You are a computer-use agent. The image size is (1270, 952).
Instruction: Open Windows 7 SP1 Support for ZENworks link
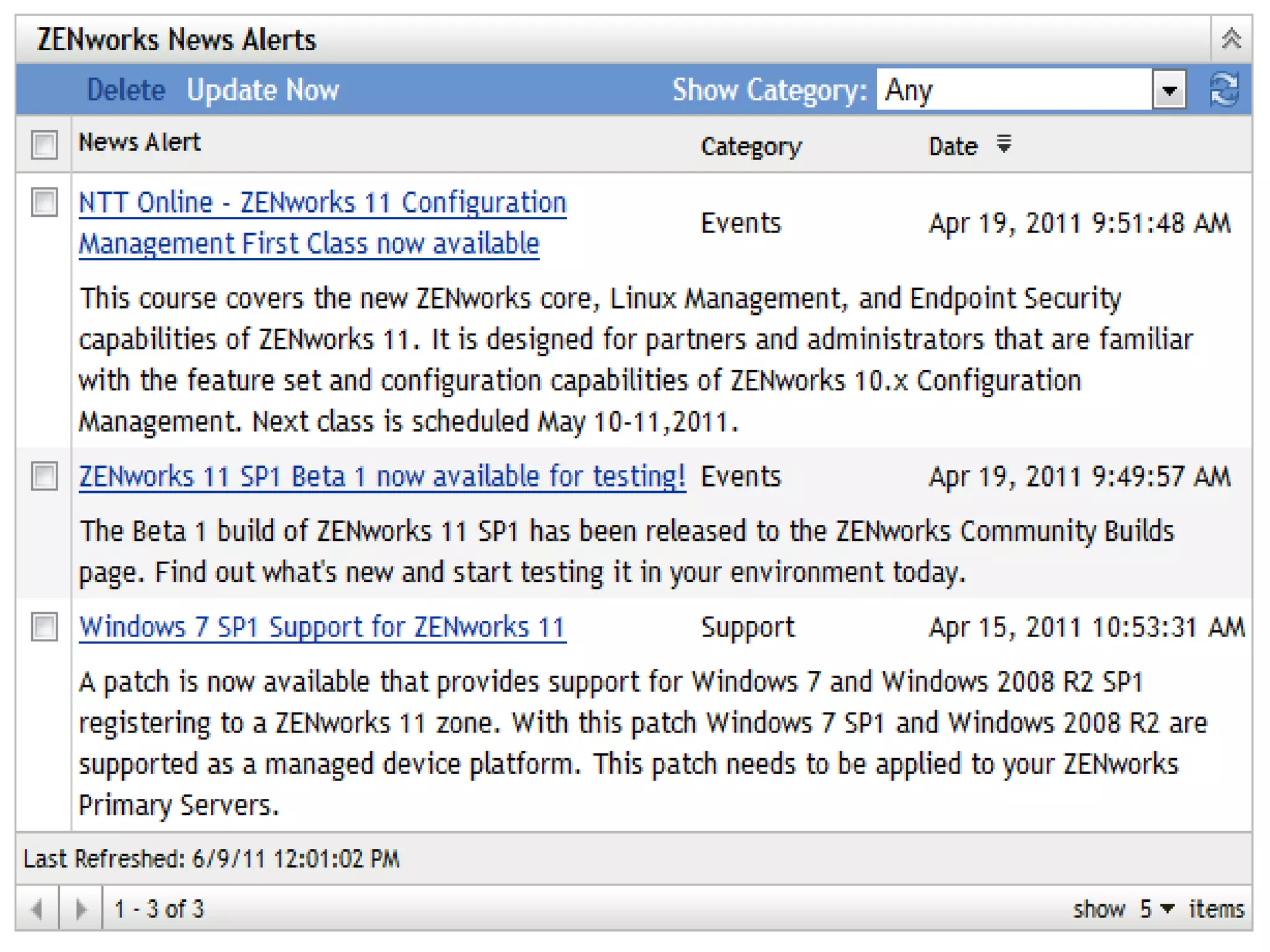pos(322,627)
